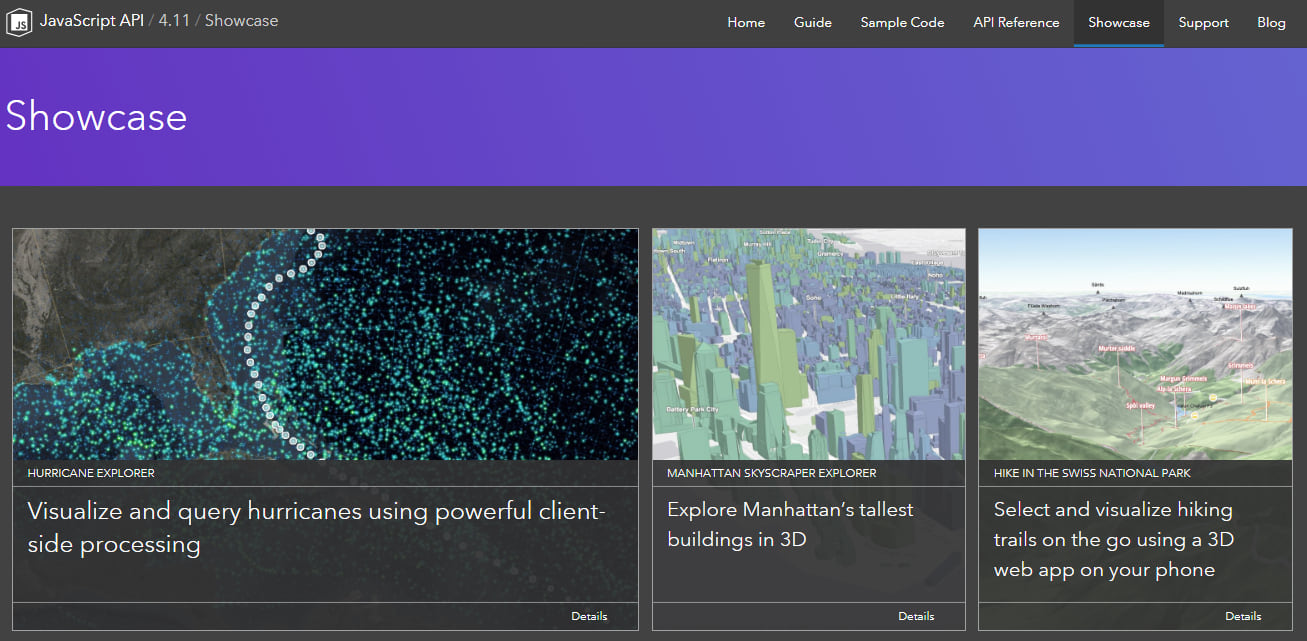
Task: Click 'Explore Manhattan's tallest buildings in 3D' title
Action: click(790, 525)
